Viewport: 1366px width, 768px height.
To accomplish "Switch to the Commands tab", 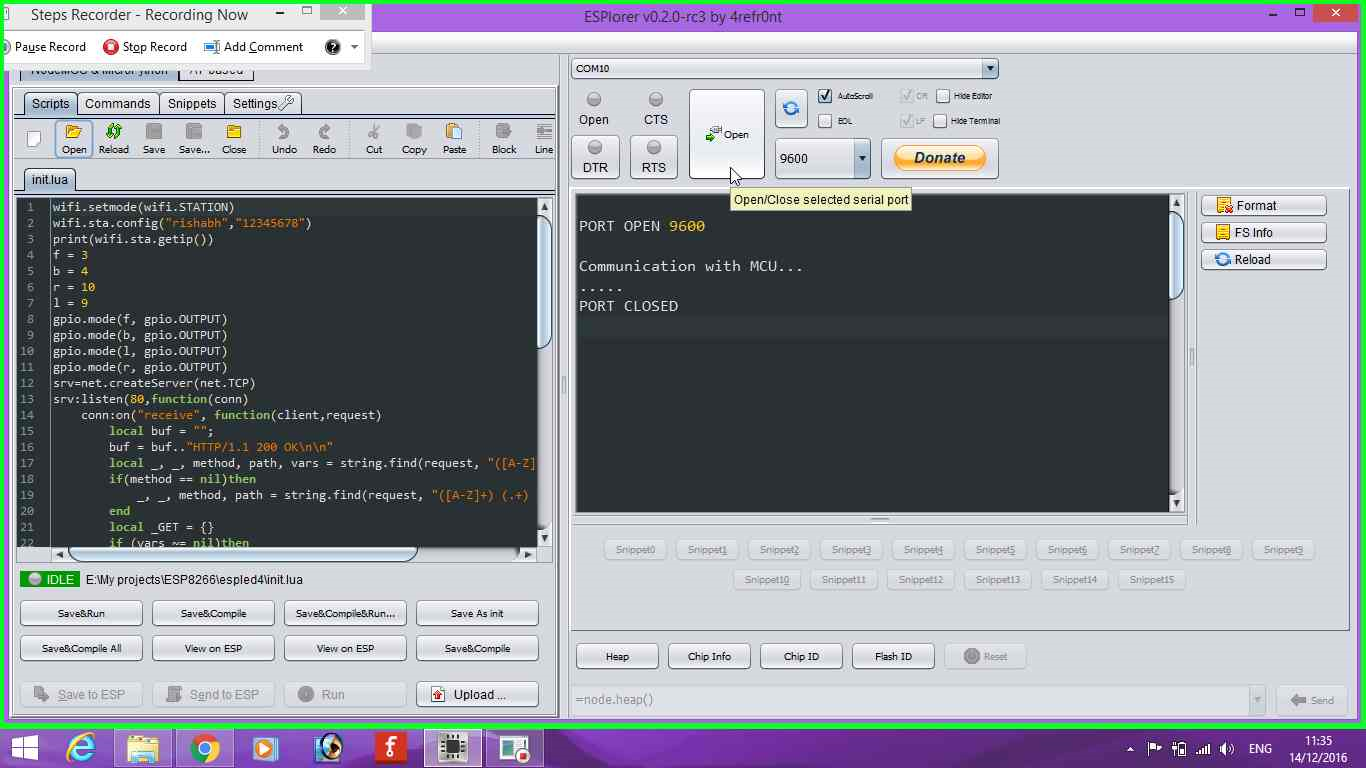I will 117,104.
